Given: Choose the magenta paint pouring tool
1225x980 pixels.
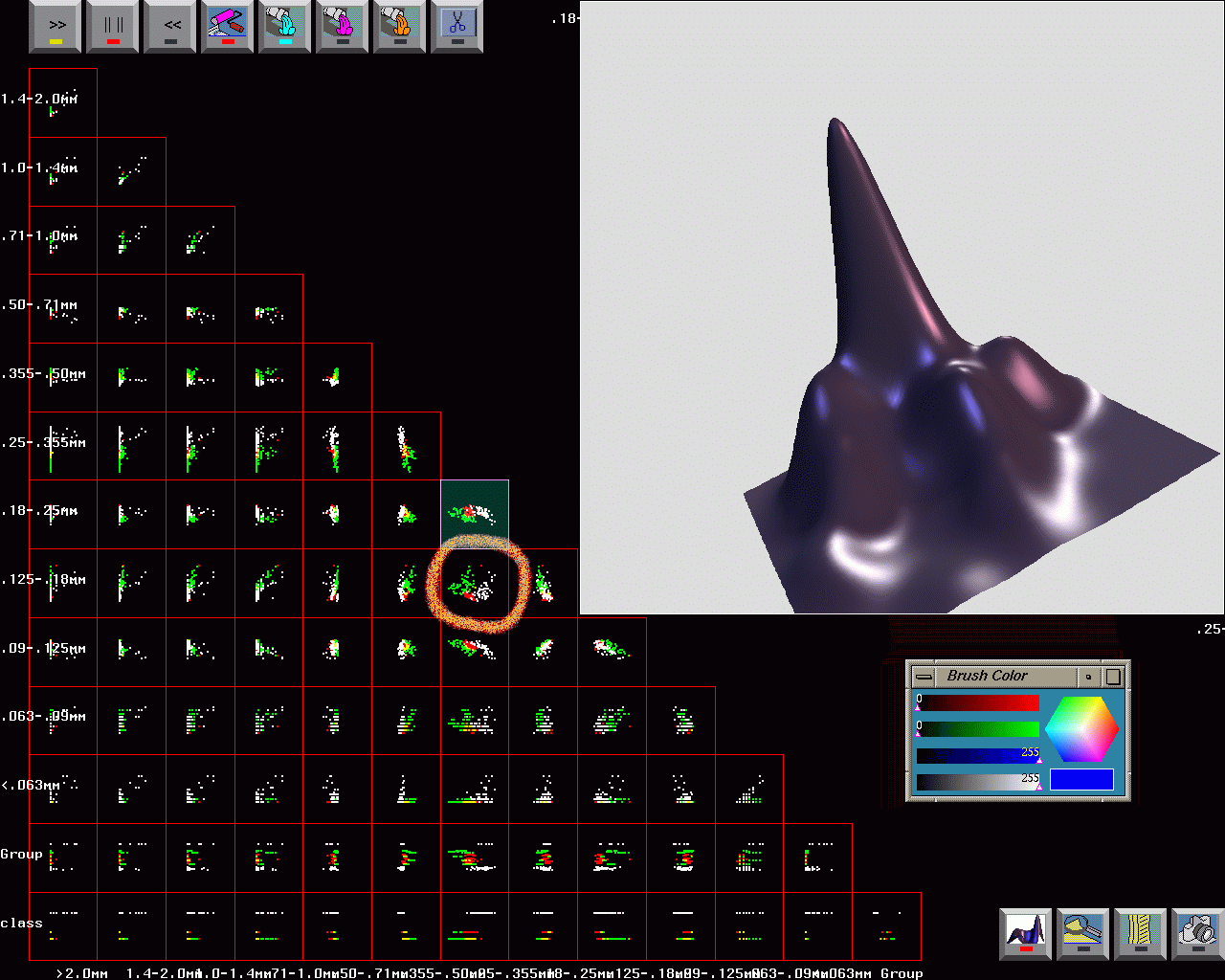Looking at the screenshot, I should tap(343, 26).
